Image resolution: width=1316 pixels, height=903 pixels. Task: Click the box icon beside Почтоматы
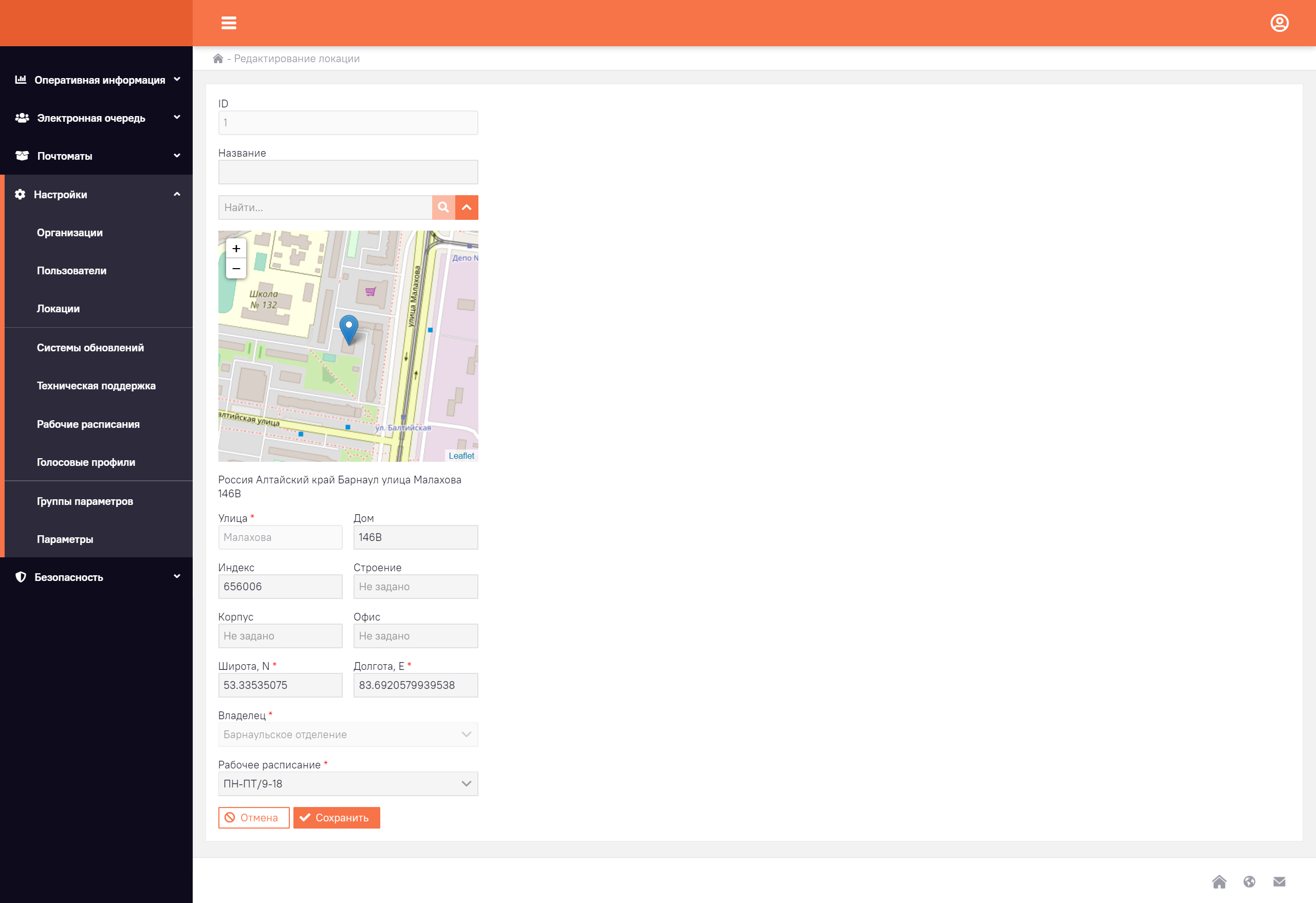click(x=22, y=156)
